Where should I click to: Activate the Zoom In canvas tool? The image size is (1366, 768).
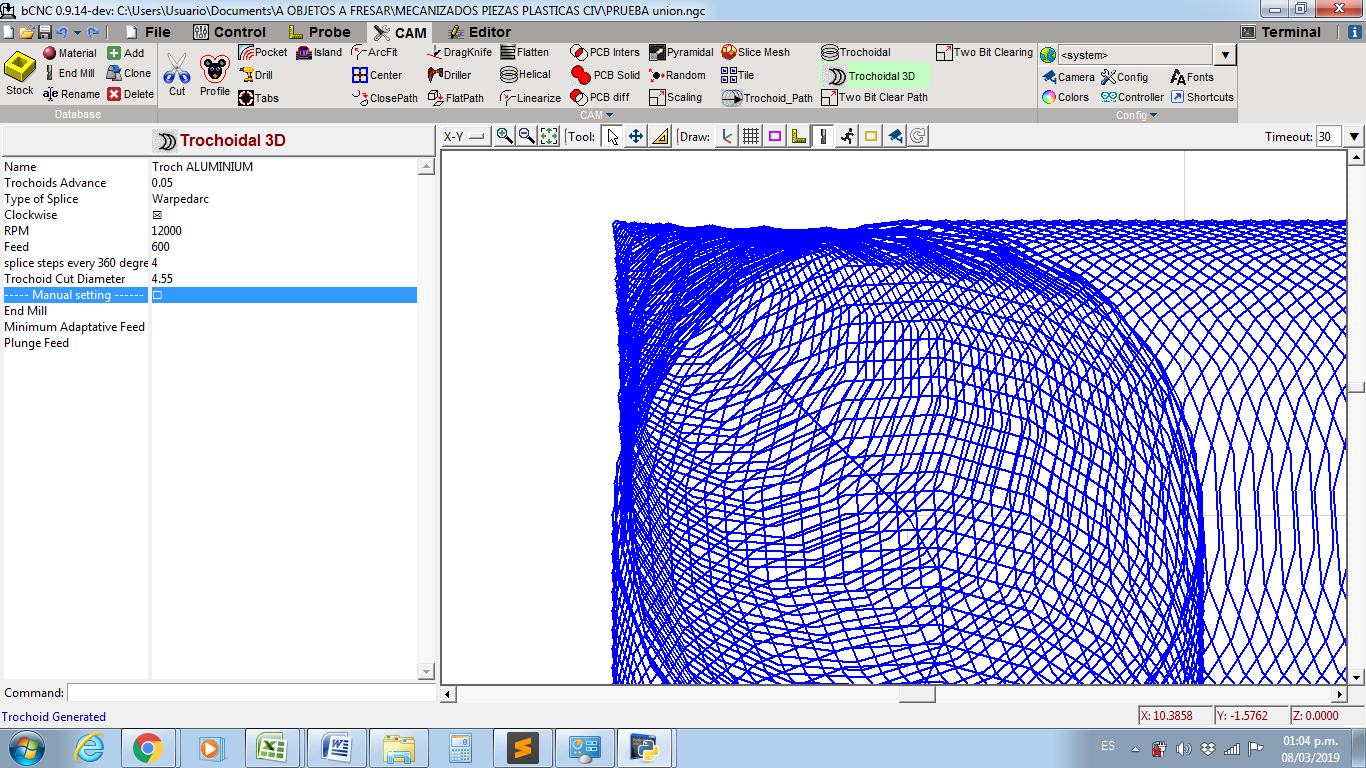(x=507, y=136)
